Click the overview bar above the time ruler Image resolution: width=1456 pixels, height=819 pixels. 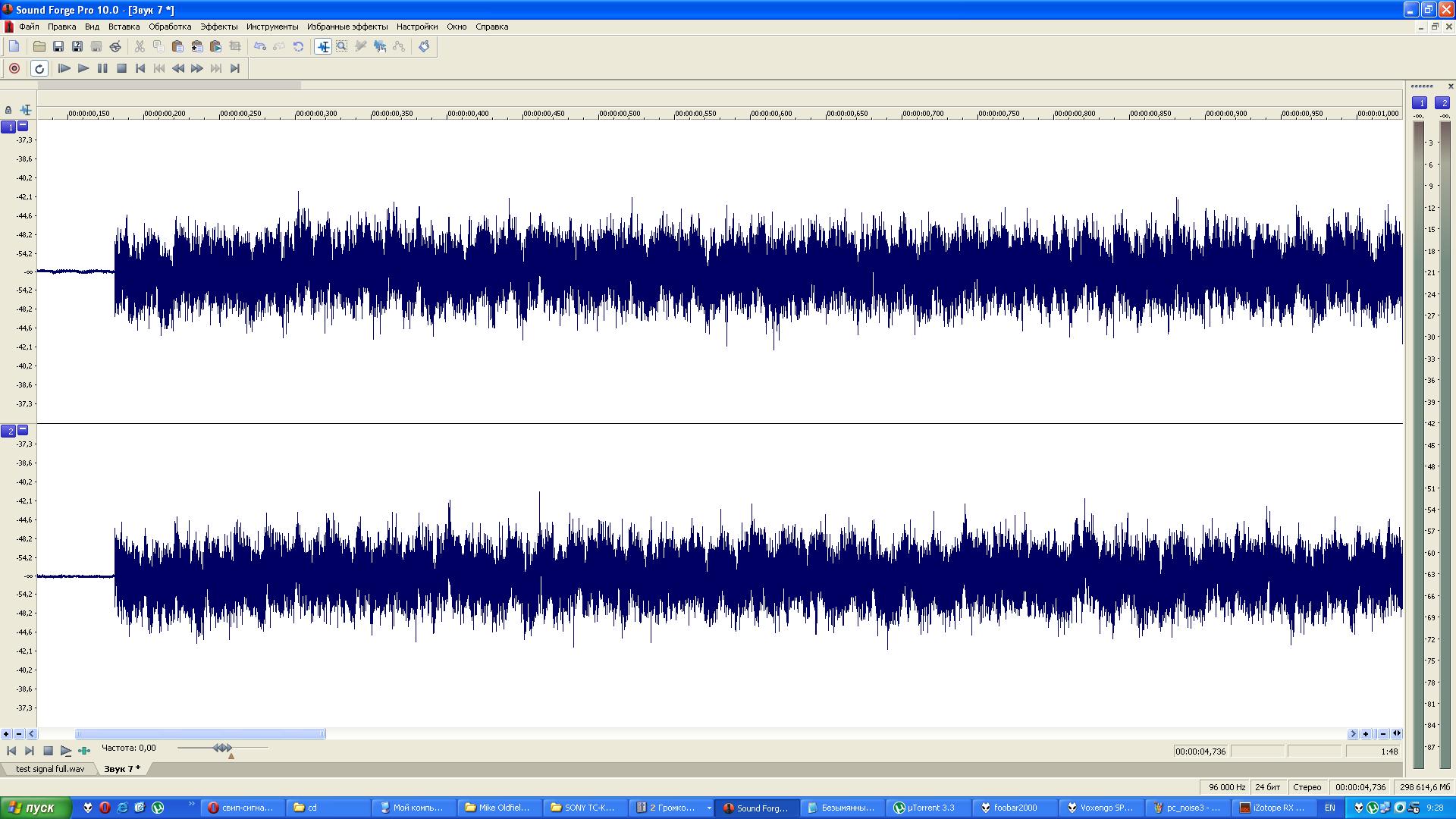169,86
